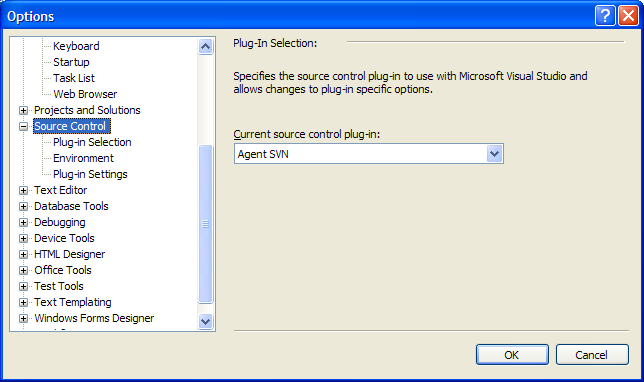The height and width of the screenshot is (382, 644).
Task: Open the Plug-in Selection page
Action: [92, 142]
